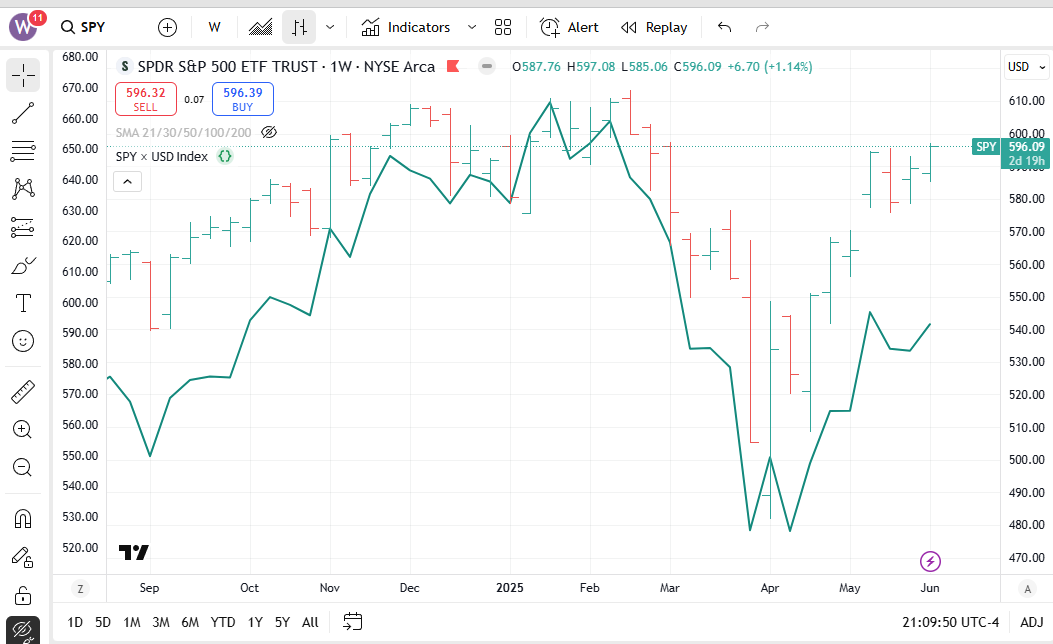
Task: Open the Z timezone button
Action: [81, 589]
